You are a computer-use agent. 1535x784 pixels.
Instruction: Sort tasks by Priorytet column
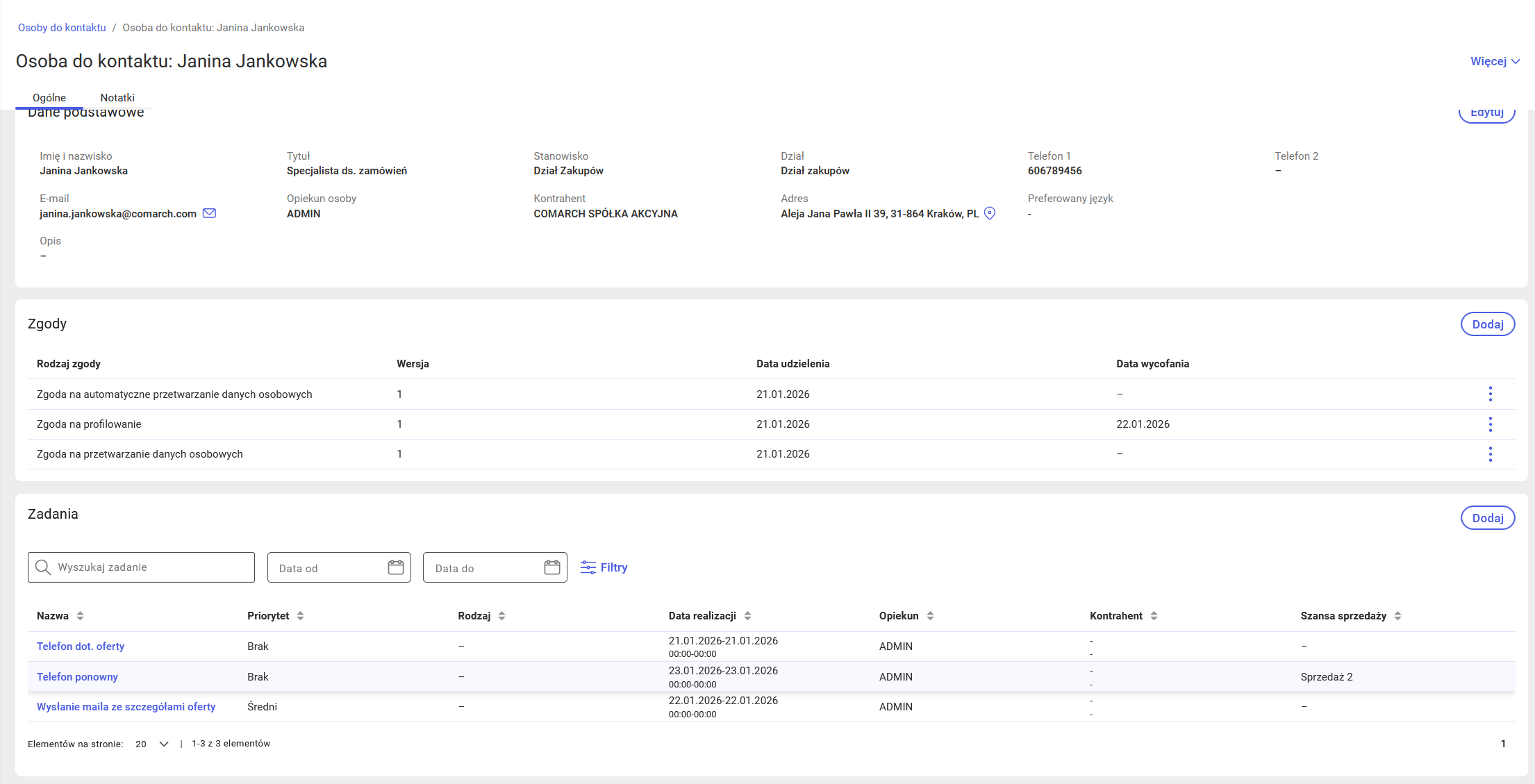coord(300,616)
